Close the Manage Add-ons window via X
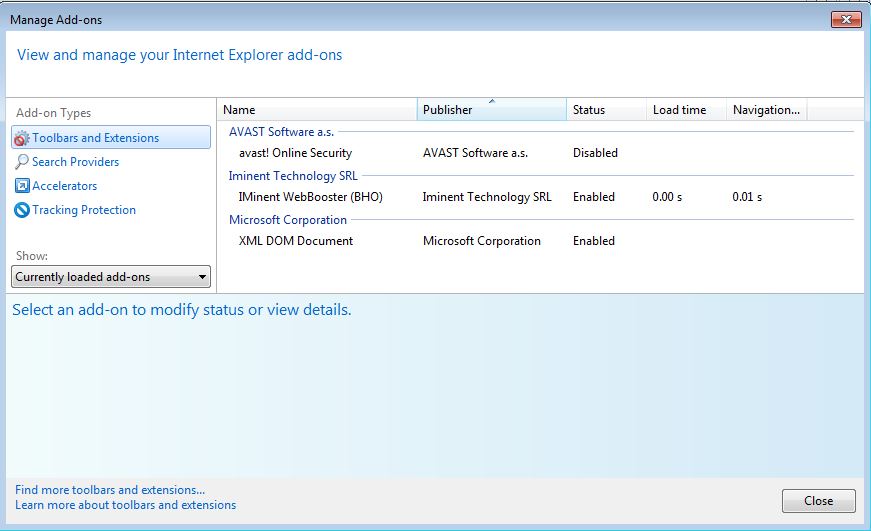 pos(846,19)
